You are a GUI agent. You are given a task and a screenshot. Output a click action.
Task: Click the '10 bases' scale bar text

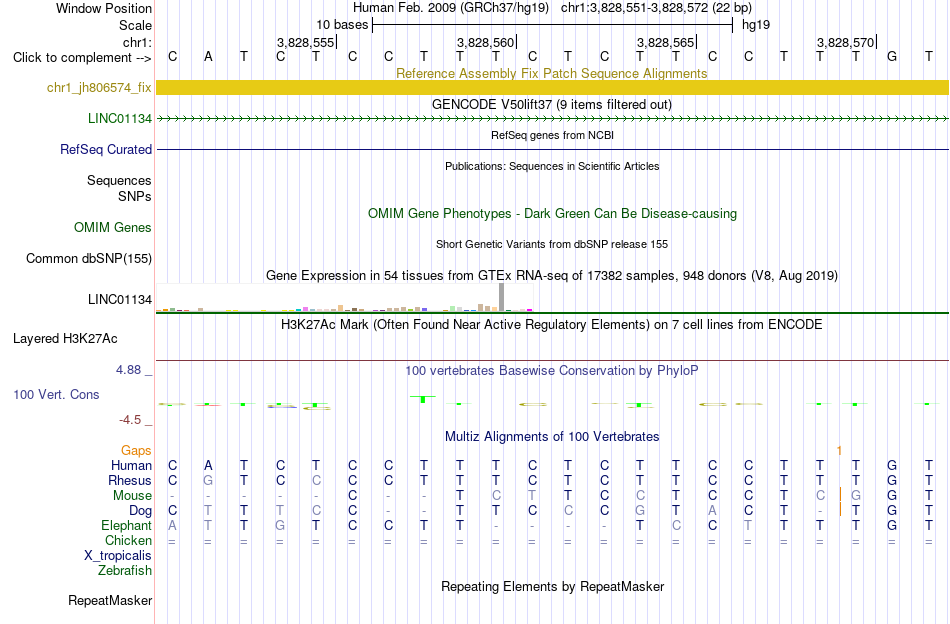pyautogui.click(x=342, y=25)
